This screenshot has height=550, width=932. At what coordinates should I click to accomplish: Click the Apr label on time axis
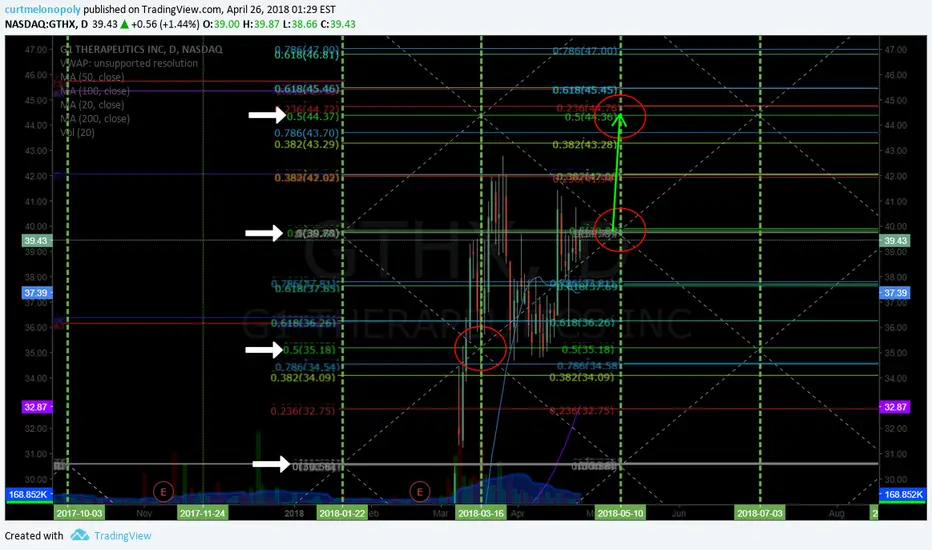518,513
